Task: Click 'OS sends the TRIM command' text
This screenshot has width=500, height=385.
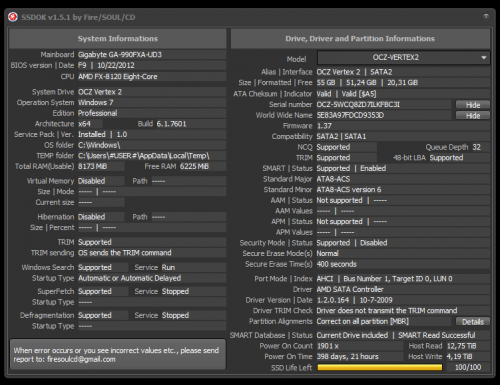Action: 125,253
